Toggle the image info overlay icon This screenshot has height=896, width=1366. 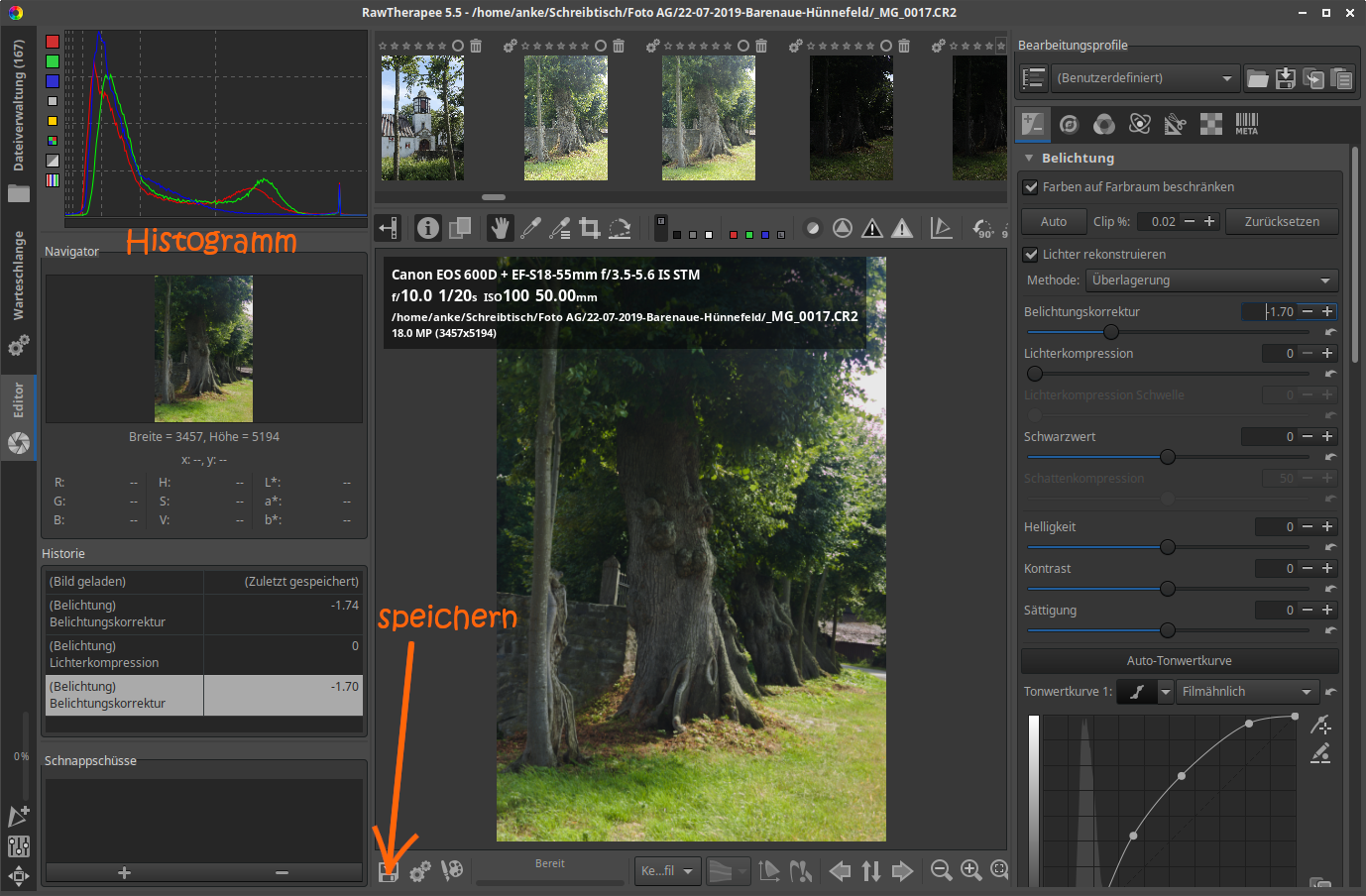pos(427,228)
